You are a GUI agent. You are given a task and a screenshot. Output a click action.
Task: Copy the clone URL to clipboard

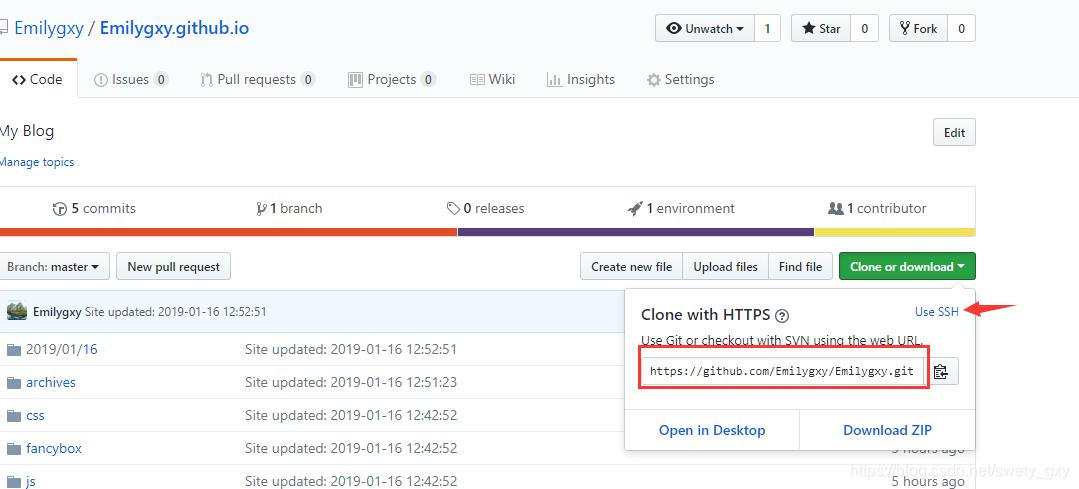(941, 371)
